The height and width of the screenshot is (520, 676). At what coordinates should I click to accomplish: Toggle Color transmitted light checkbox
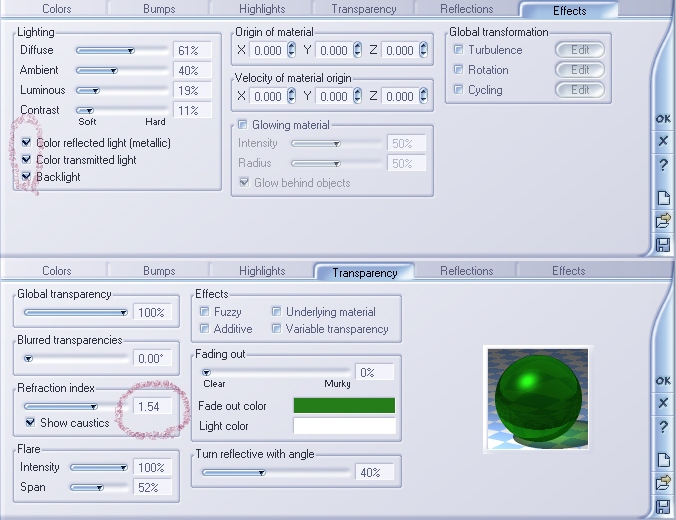[x=27, y=160]
